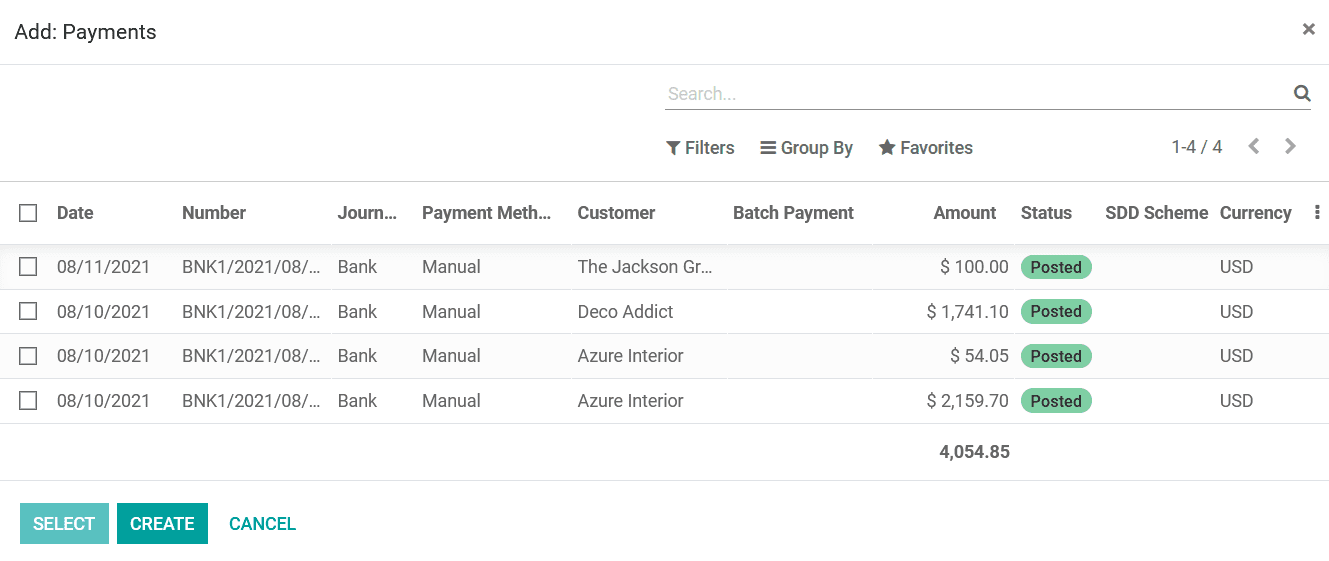Viewport: 1329px width, 561px height.
Task: Check the Deco Addict payment row
Action: (28, 311)
